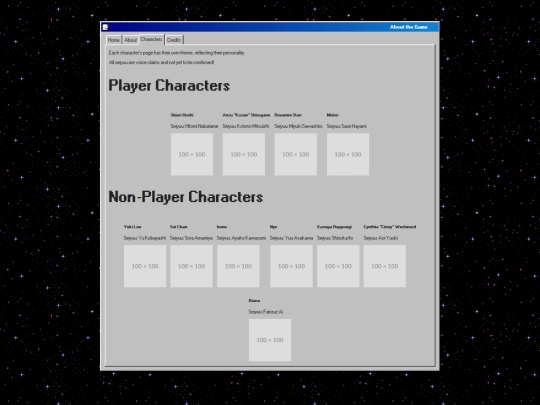Screen dimensions: 540x405
Task: Open the Yuki Lee character thumbnail
Action: [145, 266]
